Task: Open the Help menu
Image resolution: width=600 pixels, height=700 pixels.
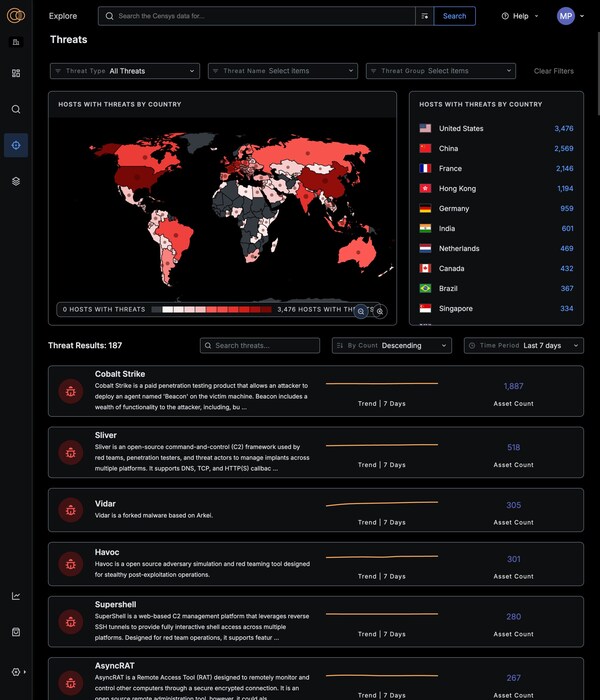Action: [x=520, y=16]
